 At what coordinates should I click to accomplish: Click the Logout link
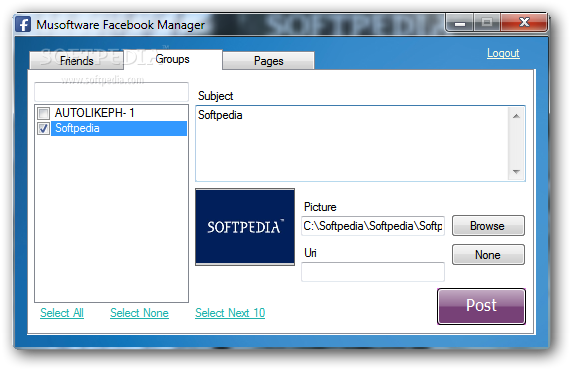tap(503, 53)
